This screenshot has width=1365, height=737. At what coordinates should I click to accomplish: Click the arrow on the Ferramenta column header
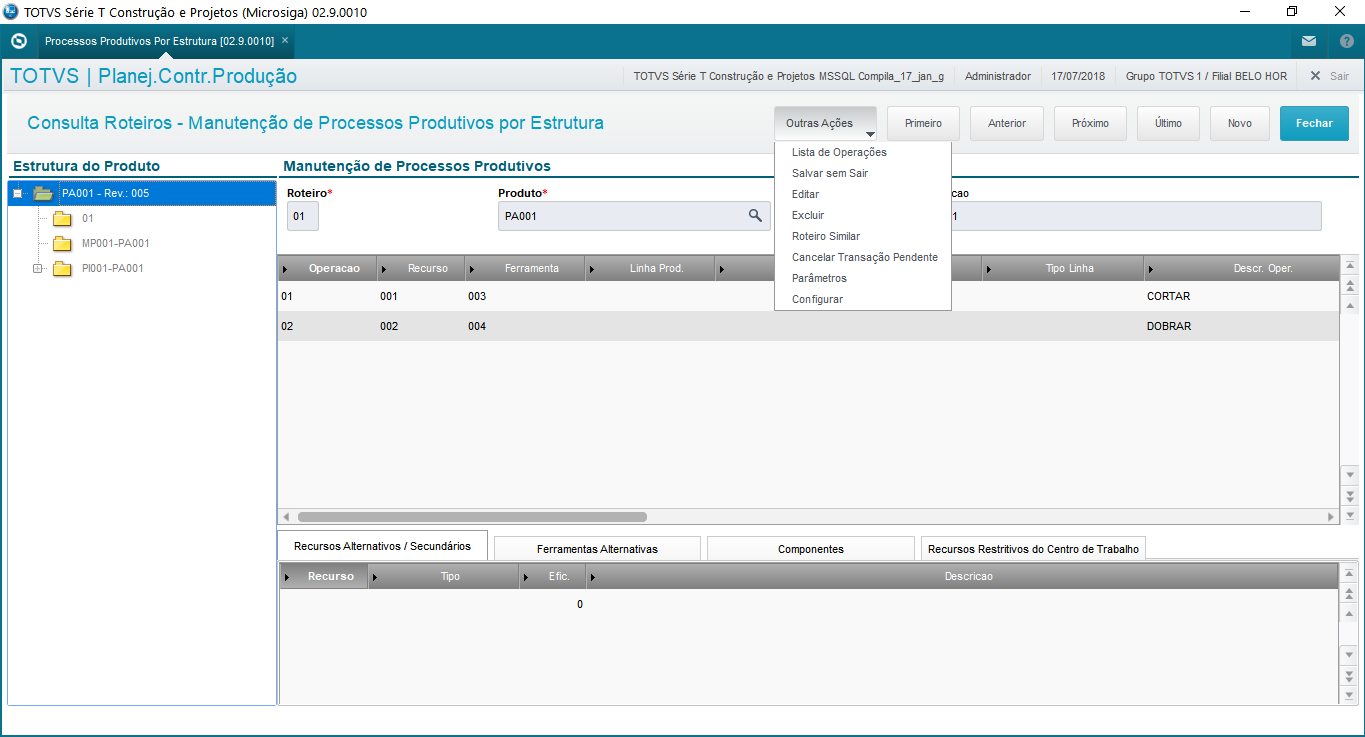(x=474, y=269)
